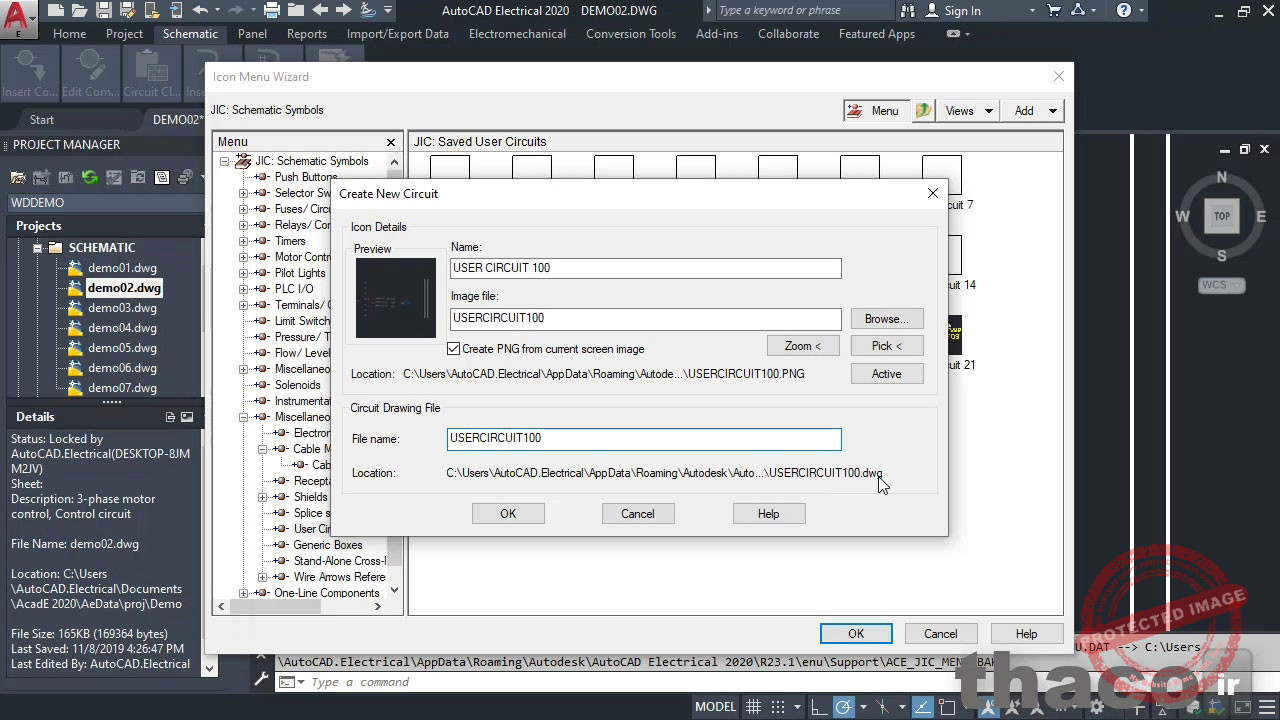This screenshot has width=1280, height=720.
Task: Switch to the Reports ribbon tab
Action: pyautogui.click(x=306, y=34)
